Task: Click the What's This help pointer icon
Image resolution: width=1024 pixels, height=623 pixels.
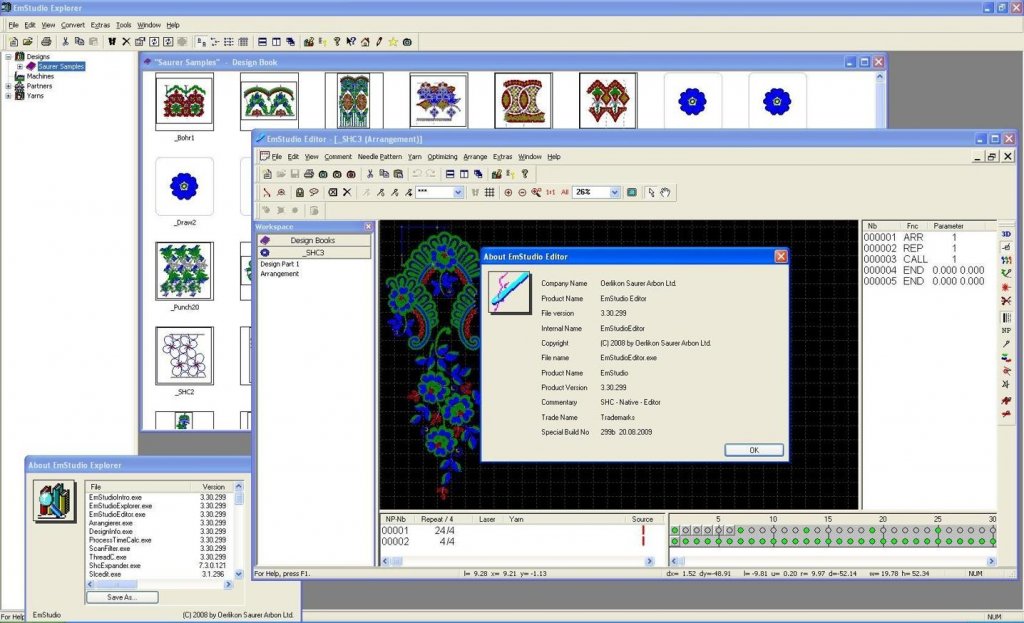Action: [x=351, y=42]
